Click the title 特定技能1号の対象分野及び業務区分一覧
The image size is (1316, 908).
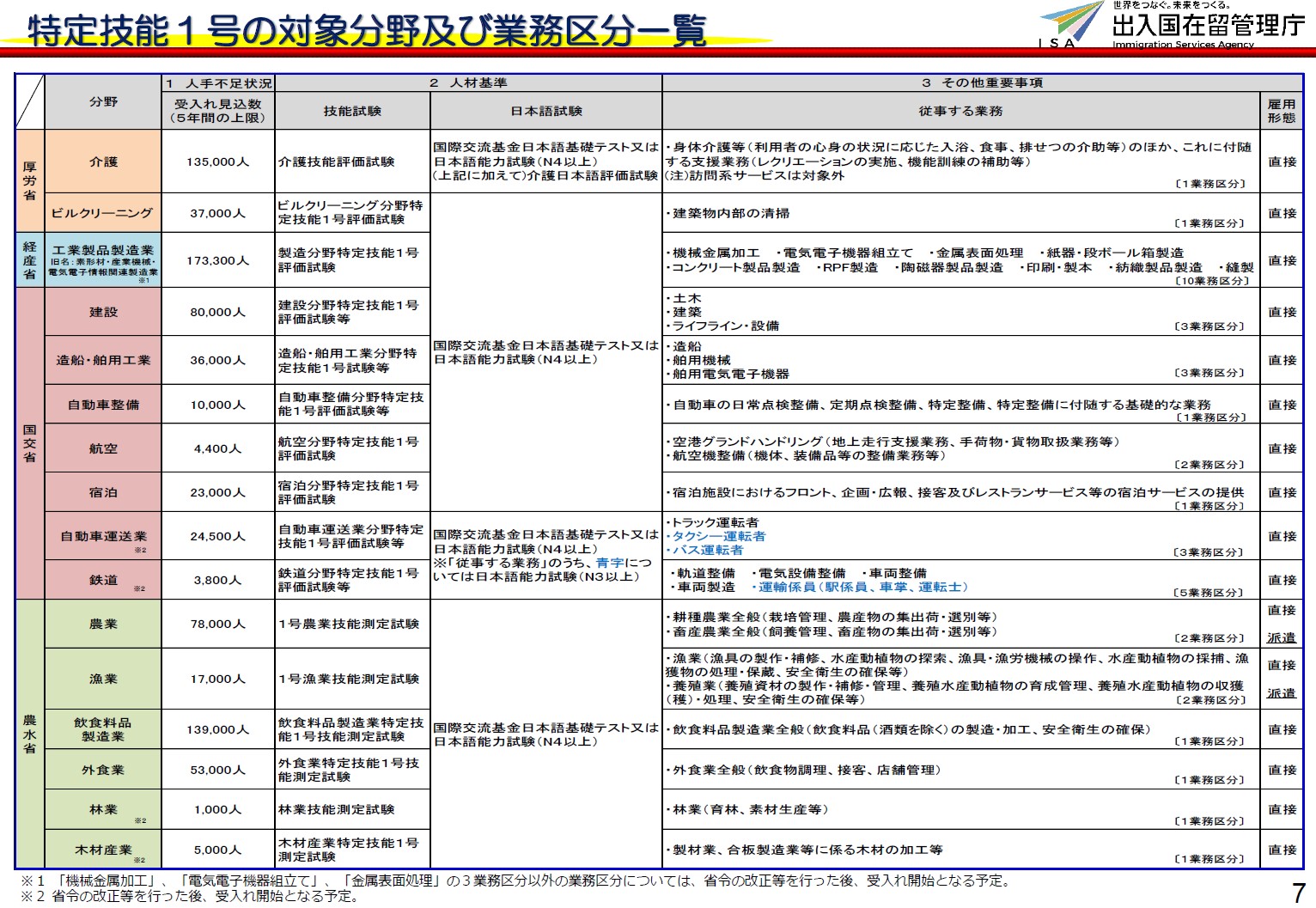pos(368,31)
